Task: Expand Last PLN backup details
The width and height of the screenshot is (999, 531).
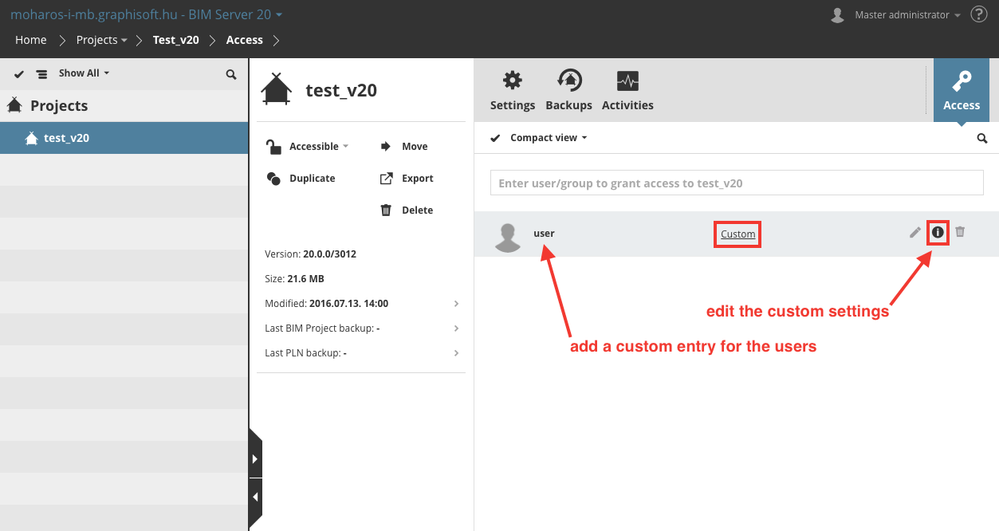Action: (x=456, y=353)
